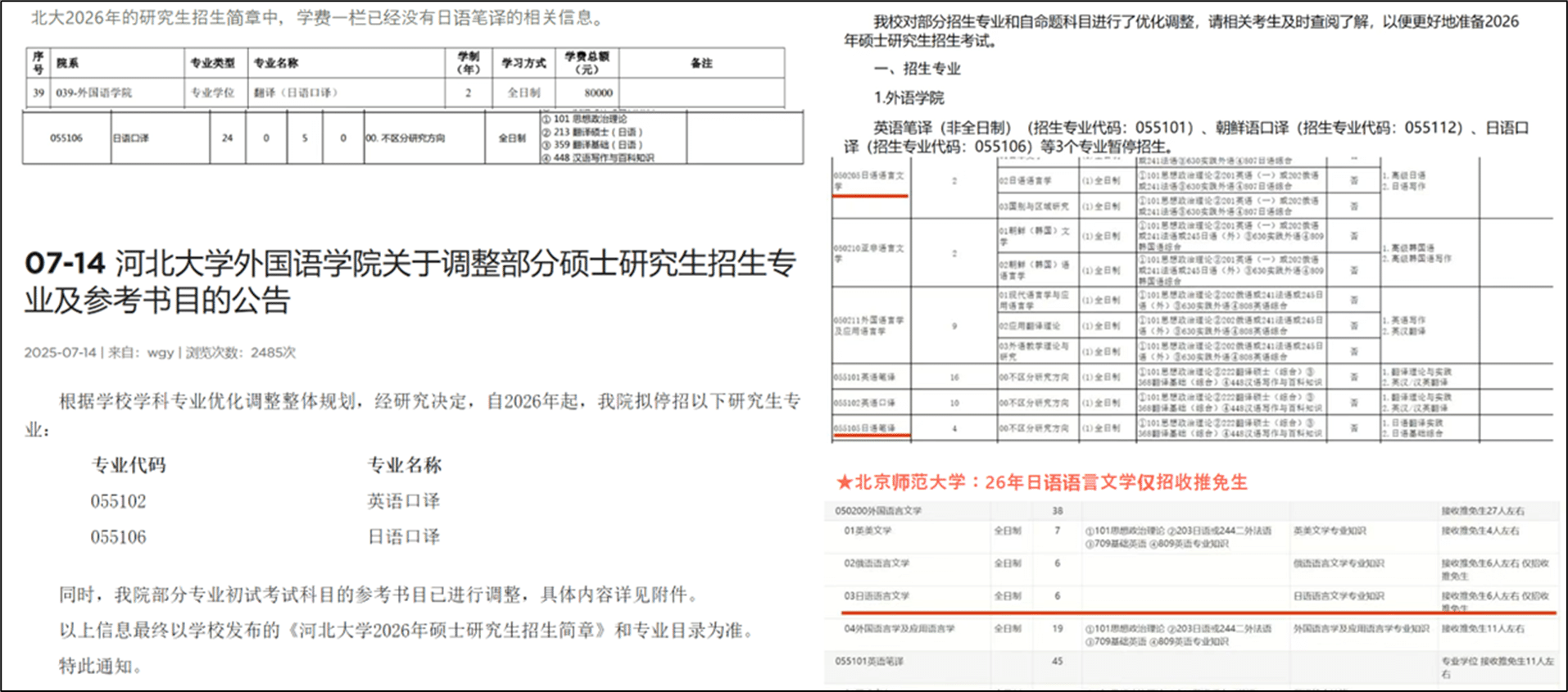Select the '专业学位' cell in row 39
Image resolution: width=1568 pixels, height=692 pixels.
[x=212, y=93]
